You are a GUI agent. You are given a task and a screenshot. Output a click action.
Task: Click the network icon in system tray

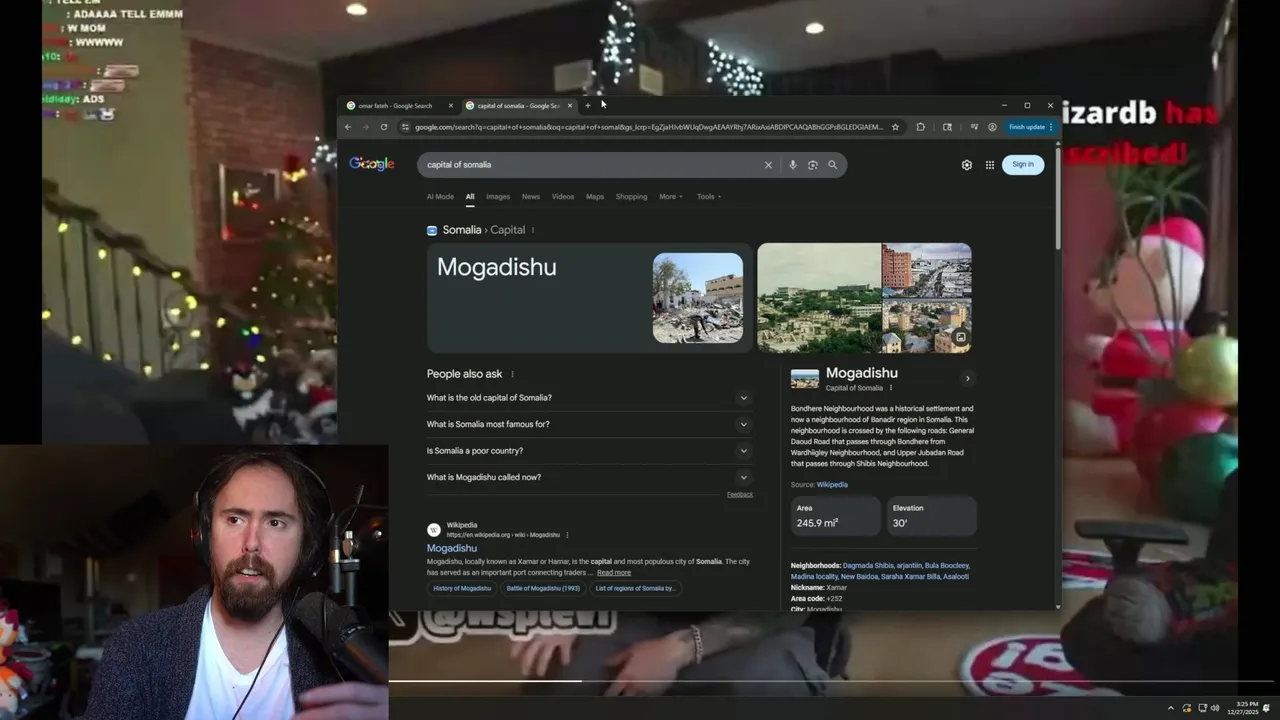[x=1201, y=708]
